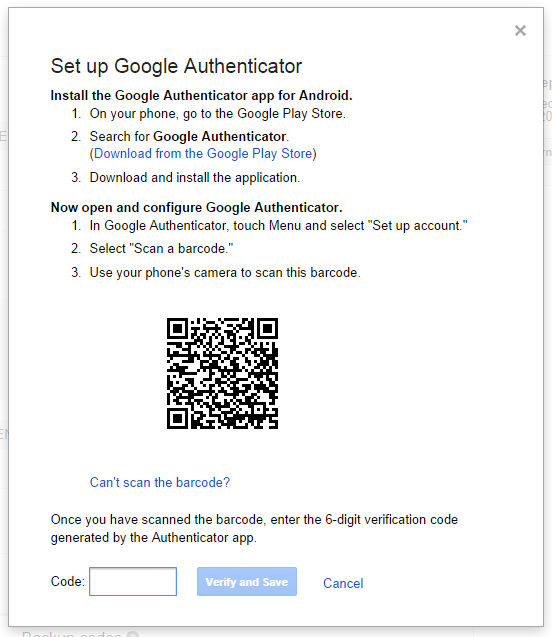Close the Google Authenticator setup dialog
The width and height of the screenshot is (552, 637).
click(x=520, y=30)
